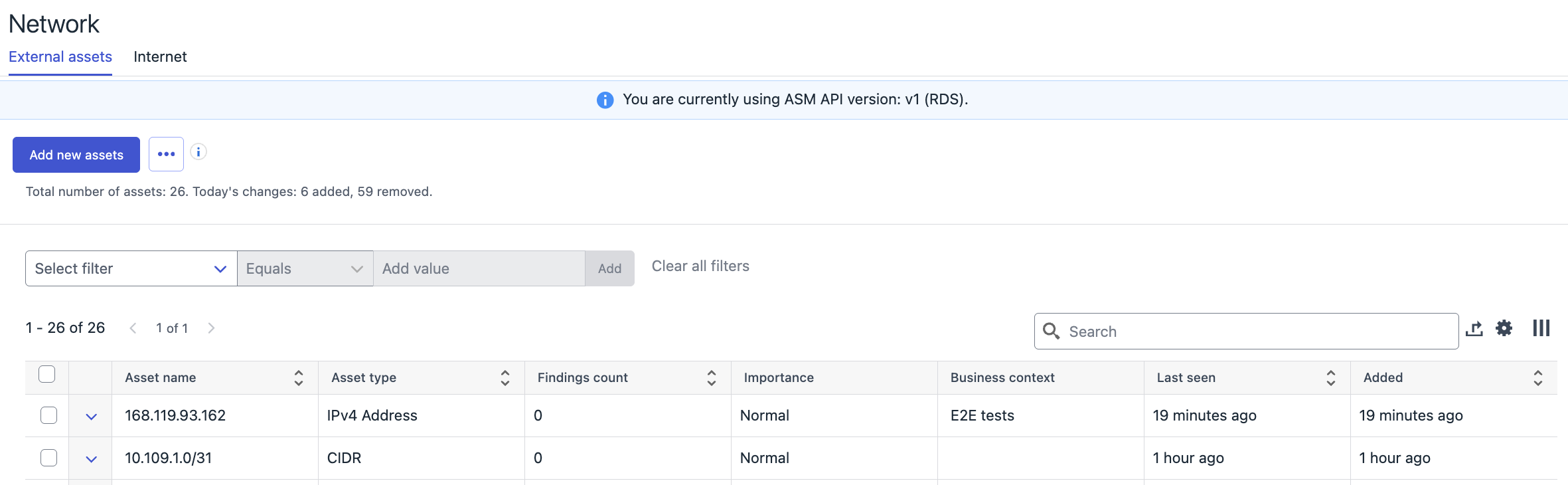
Task: Switch to the Internet tab
Action: 160,57
